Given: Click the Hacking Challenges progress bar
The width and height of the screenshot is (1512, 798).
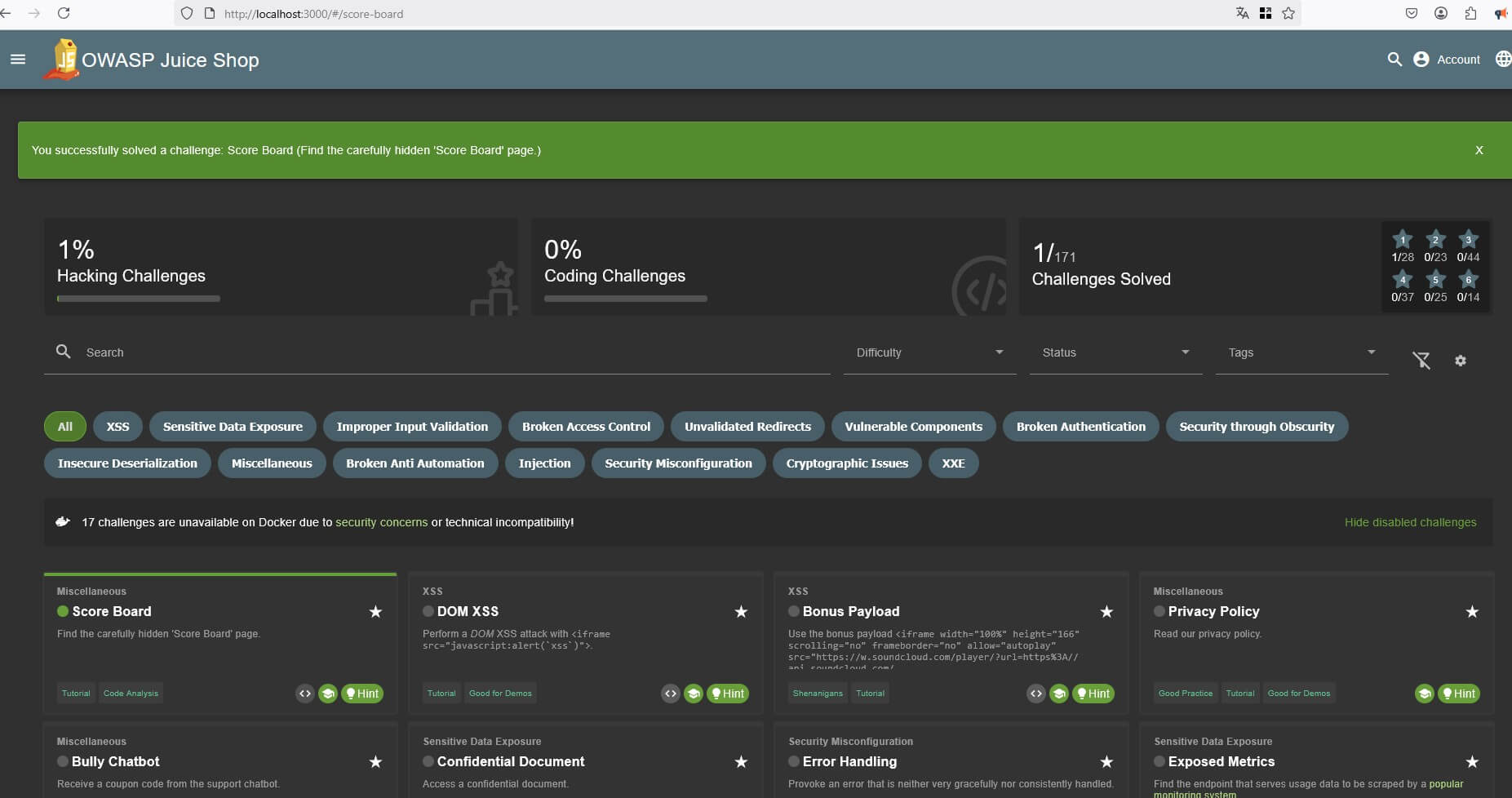Looking at the screenshot, I should pos(139,299).
